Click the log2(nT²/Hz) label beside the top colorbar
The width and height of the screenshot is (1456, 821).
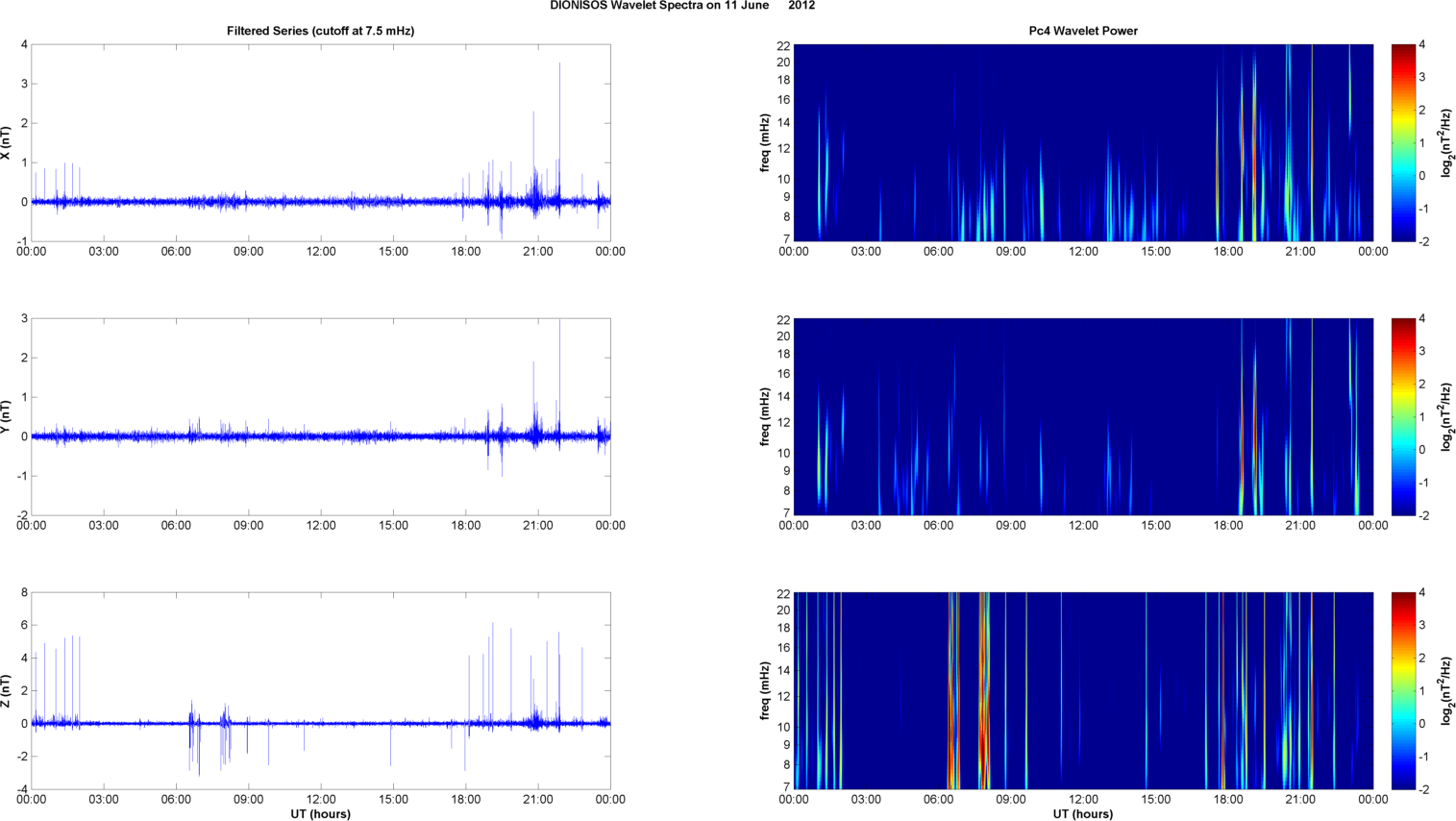click(1446, 143)
